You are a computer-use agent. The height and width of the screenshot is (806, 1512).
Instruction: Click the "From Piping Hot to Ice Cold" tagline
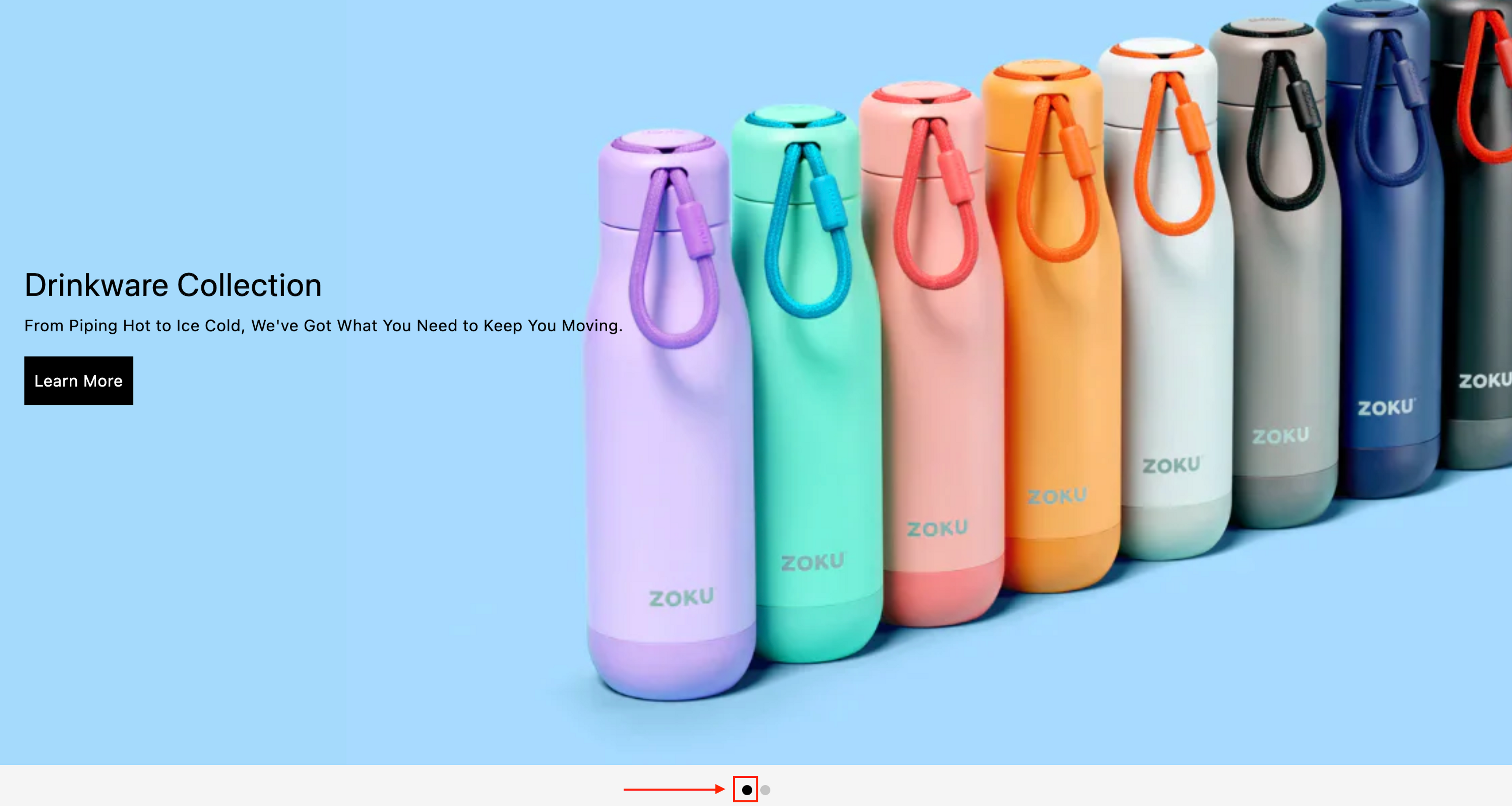pyautogui.click(x=323, y=325)
